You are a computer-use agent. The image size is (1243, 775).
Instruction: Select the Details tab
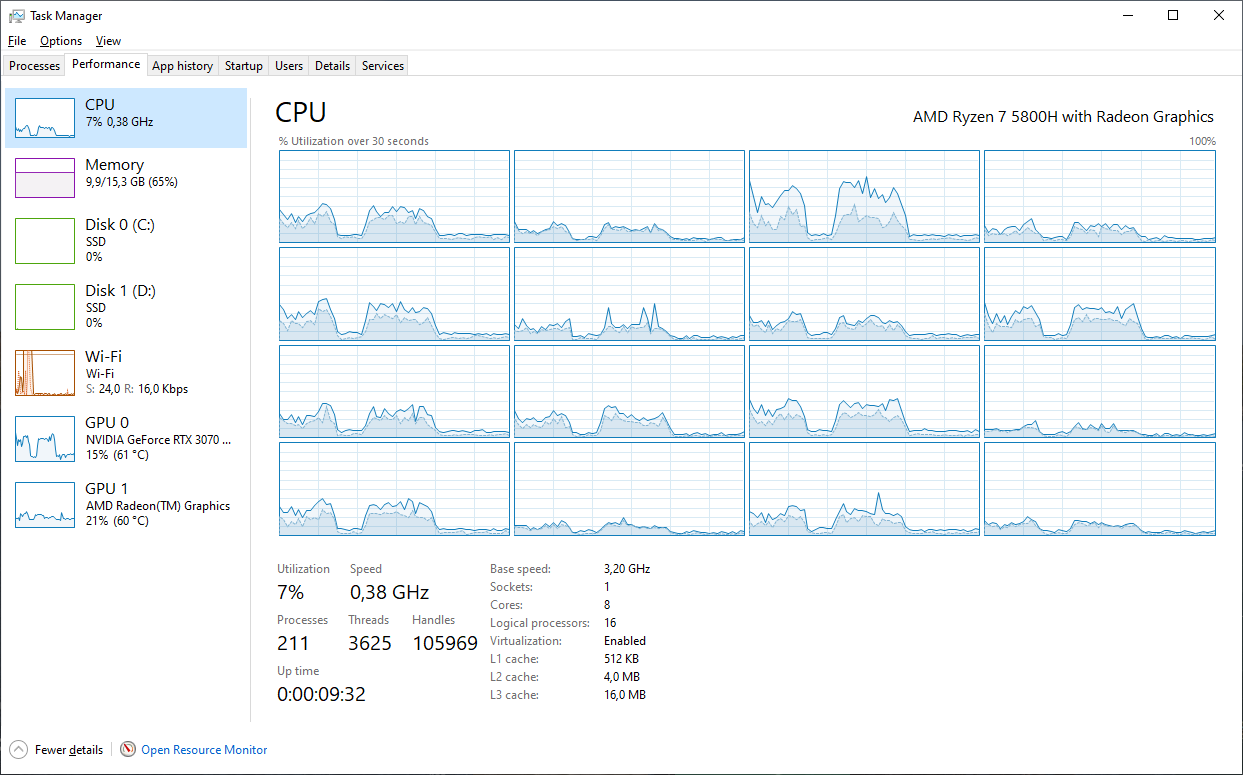pyautogui.click(x=332, y=65)
